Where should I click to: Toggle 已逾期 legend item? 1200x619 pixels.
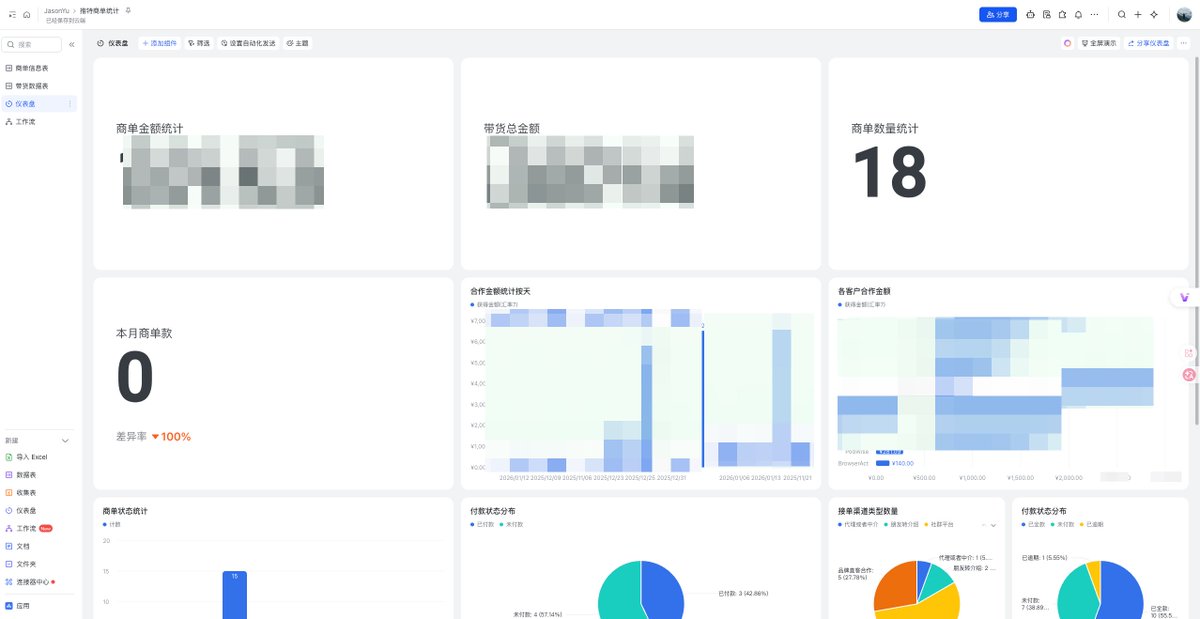tap(1092, 524)
